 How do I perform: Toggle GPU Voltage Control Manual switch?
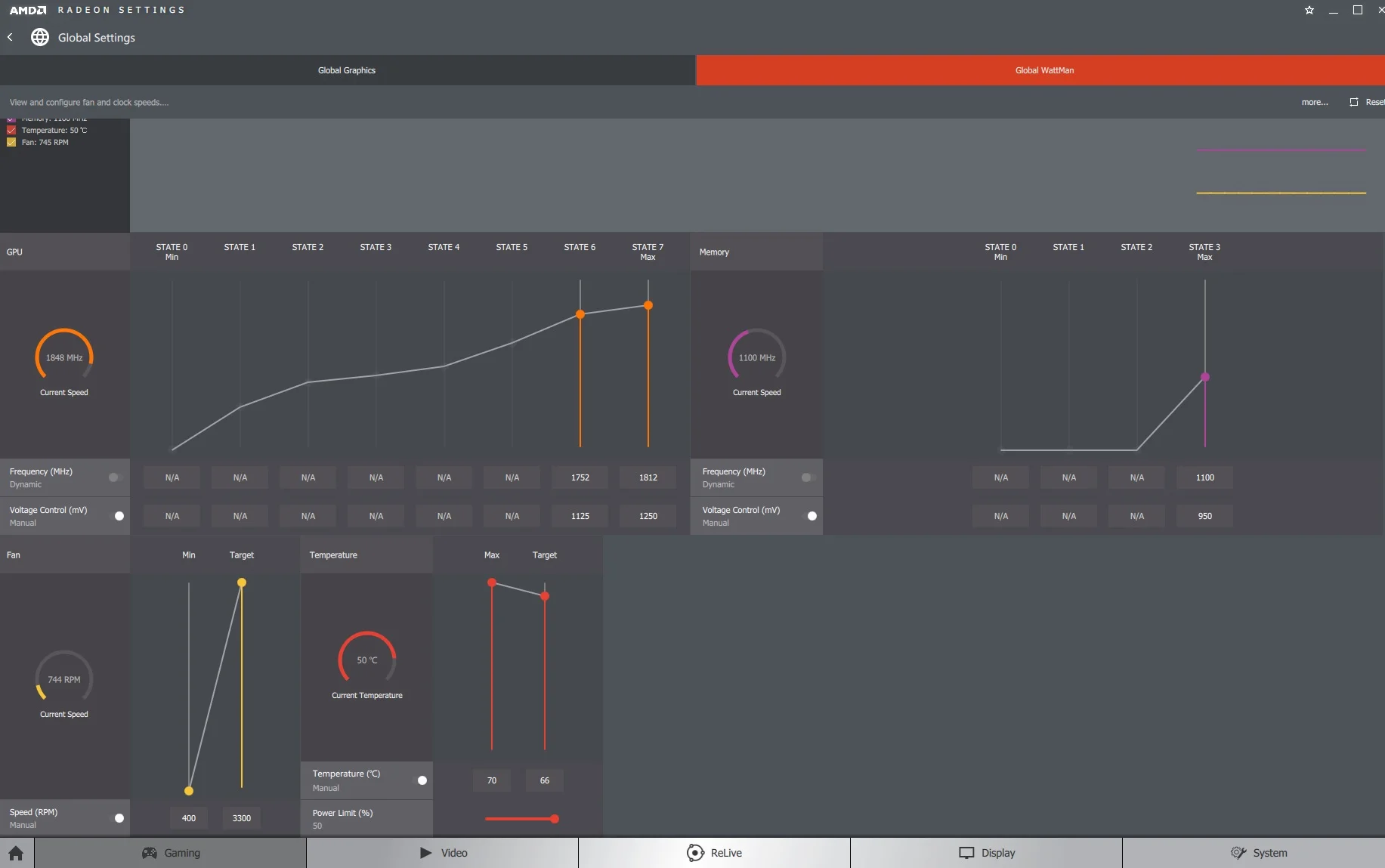117,516
